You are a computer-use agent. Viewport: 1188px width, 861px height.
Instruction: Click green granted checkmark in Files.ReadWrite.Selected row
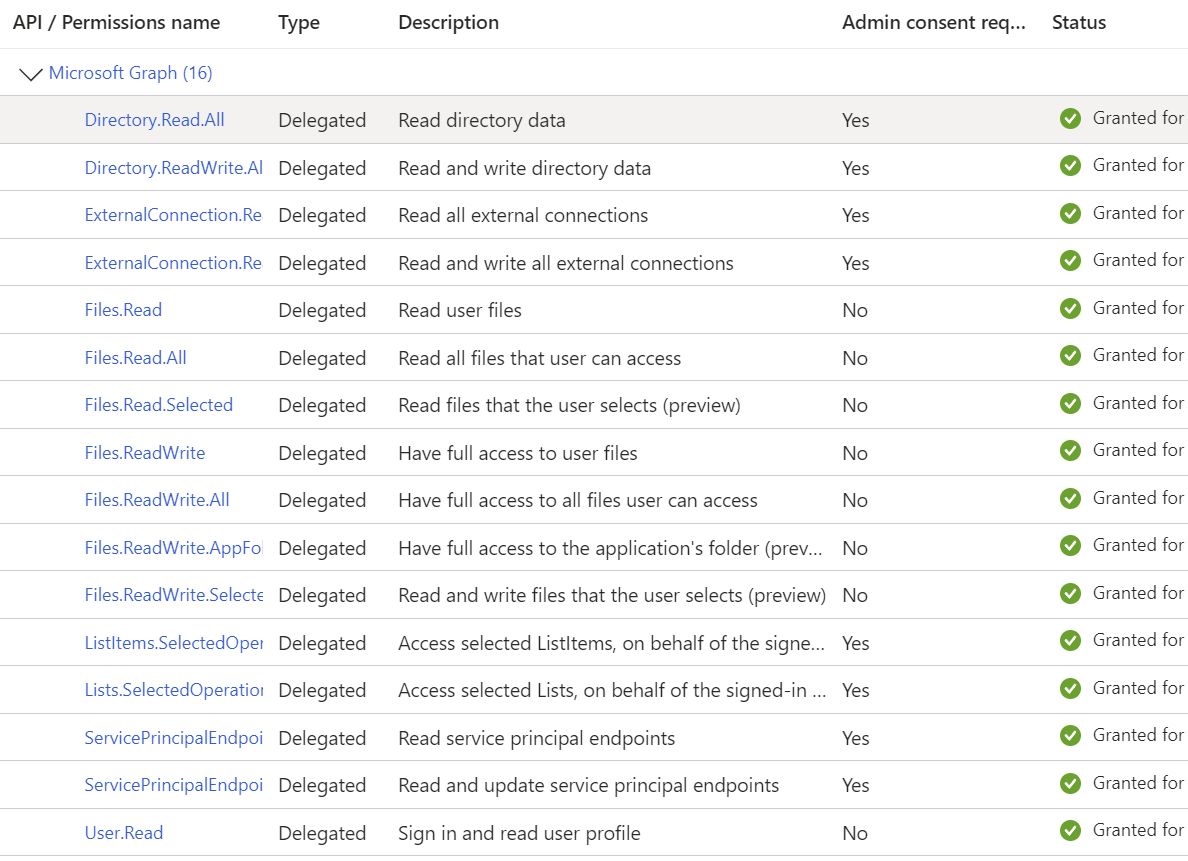[1071, 593]
